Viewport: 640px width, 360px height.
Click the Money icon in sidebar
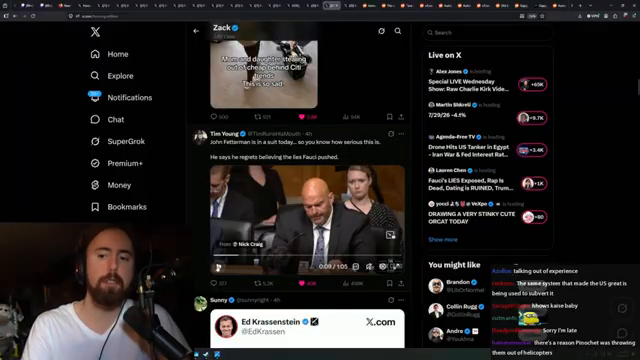(95, 185)
